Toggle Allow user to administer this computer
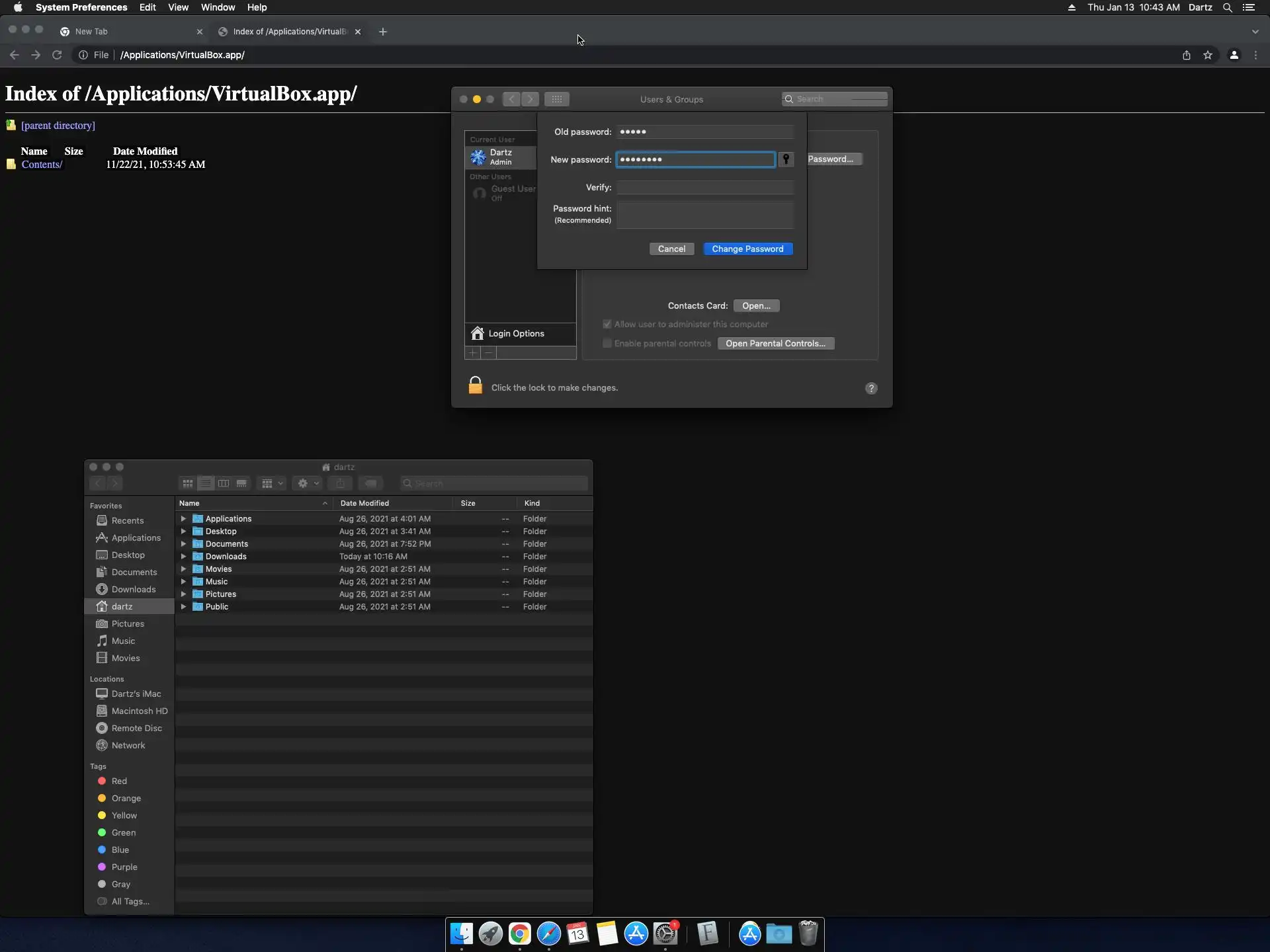This screenshot has width=1270, height=952. click(607, 324)
